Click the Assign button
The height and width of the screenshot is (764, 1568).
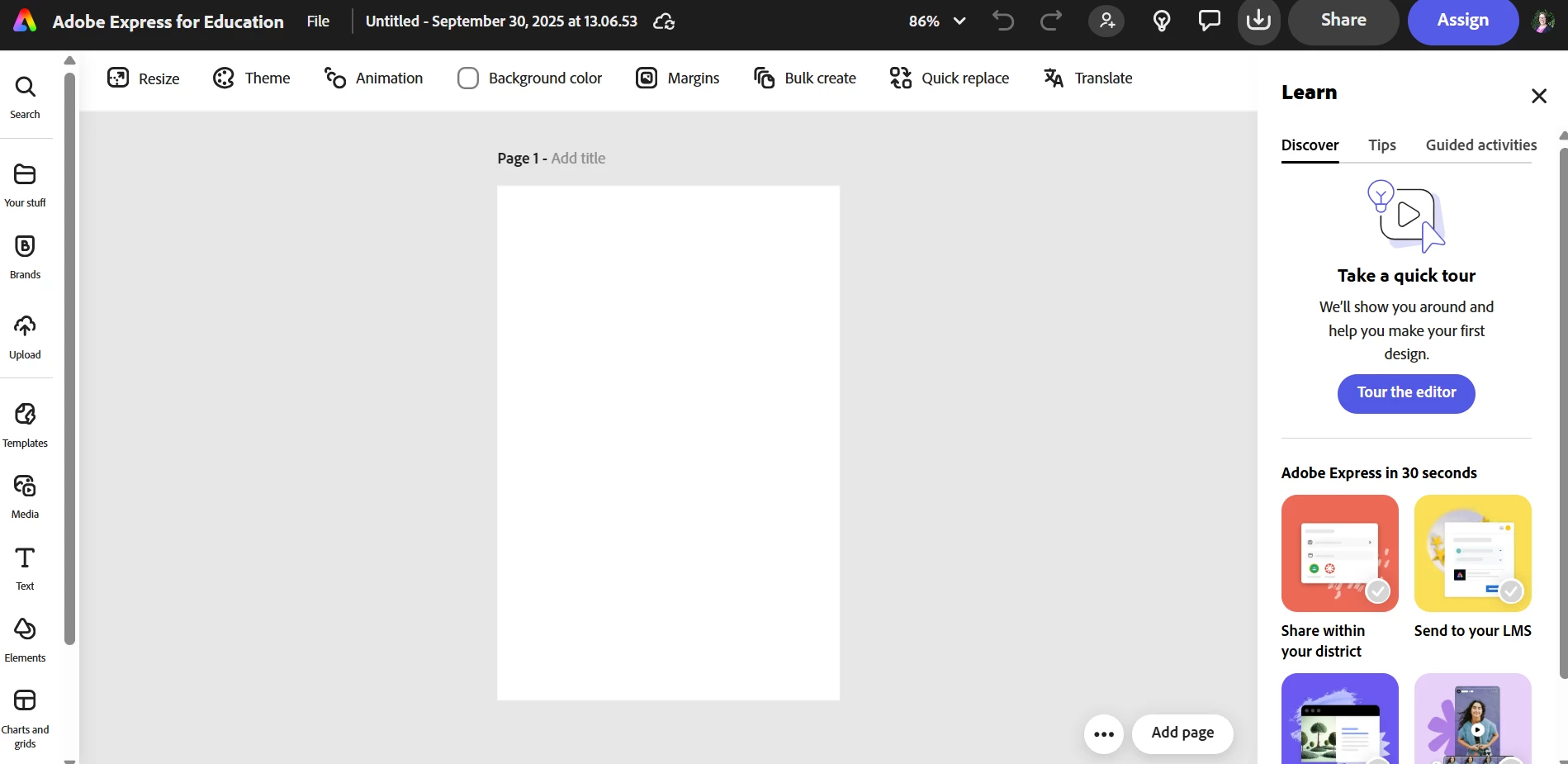1462,21
